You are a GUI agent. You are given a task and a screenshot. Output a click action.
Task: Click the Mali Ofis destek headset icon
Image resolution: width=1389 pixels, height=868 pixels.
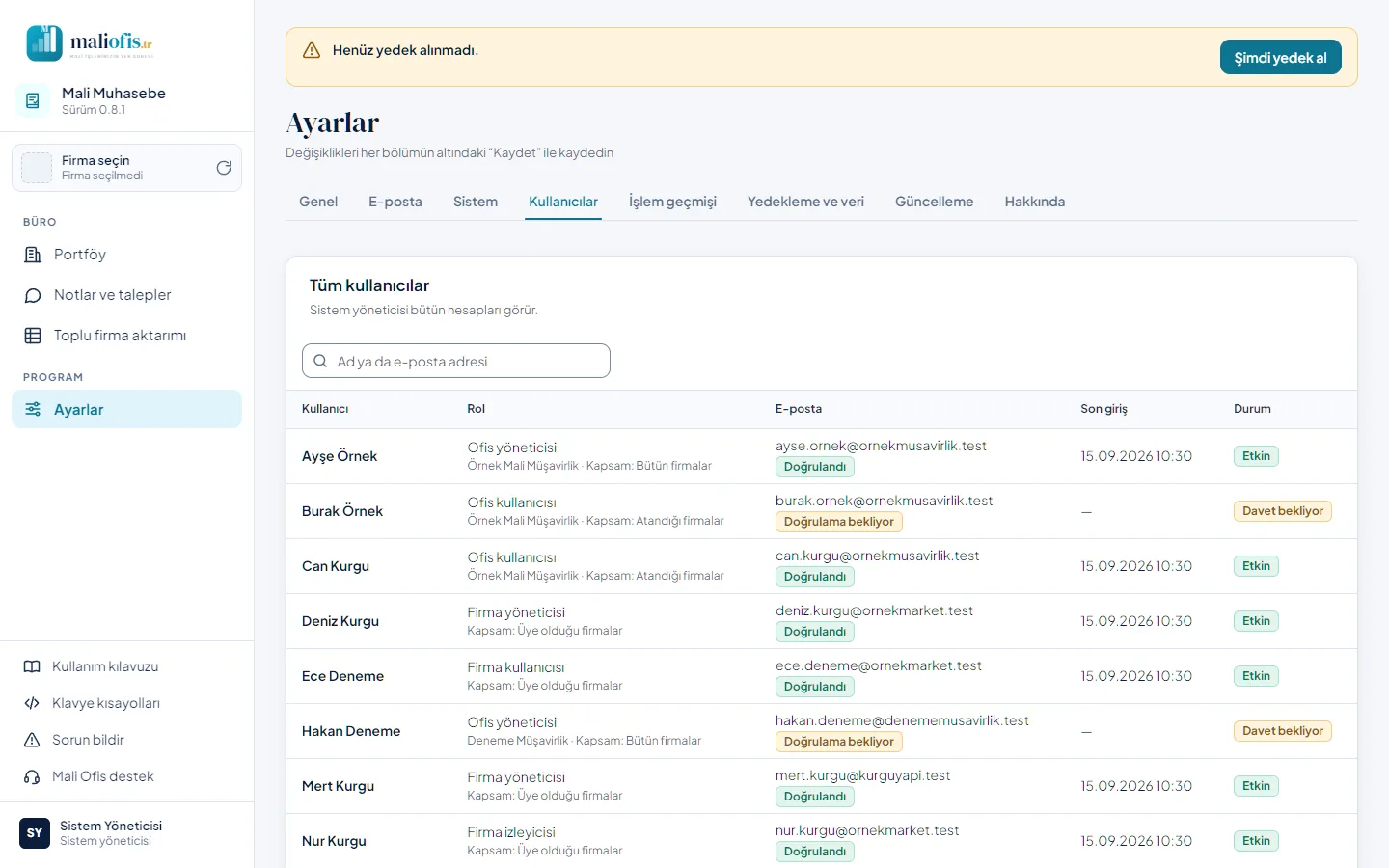tap(32, 776)
